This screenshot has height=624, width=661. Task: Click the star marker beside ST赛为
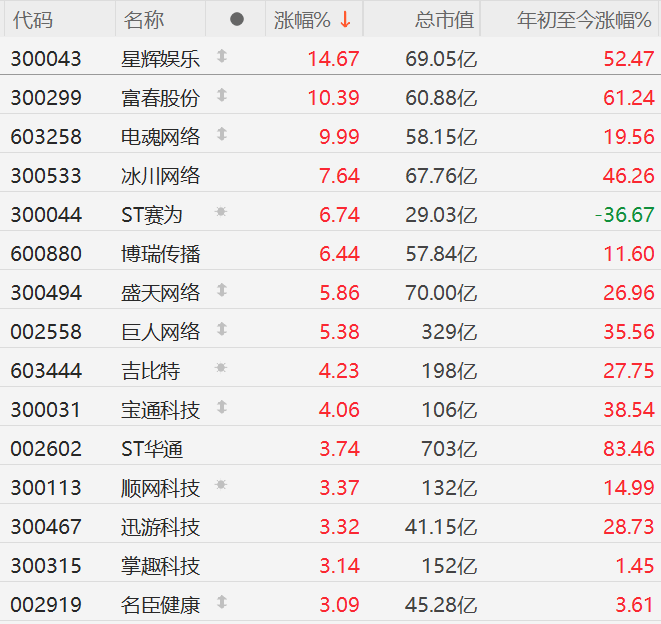221,212
